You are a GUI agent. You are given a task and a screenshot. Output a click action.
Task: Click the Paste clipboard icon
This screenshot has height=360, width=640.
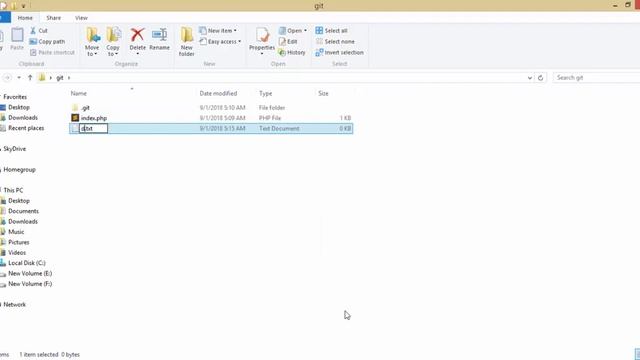tap(17, 35)
